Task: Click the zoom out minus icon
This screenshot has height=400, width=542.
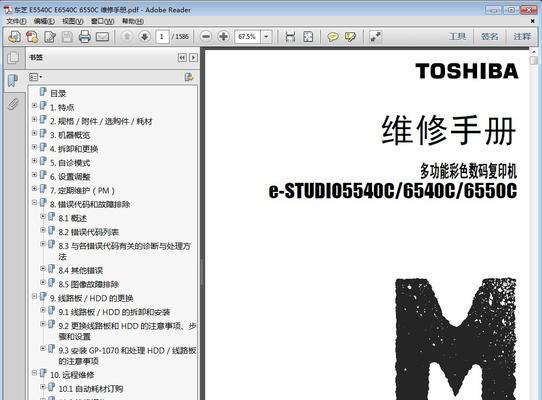Action: (206, 36)
